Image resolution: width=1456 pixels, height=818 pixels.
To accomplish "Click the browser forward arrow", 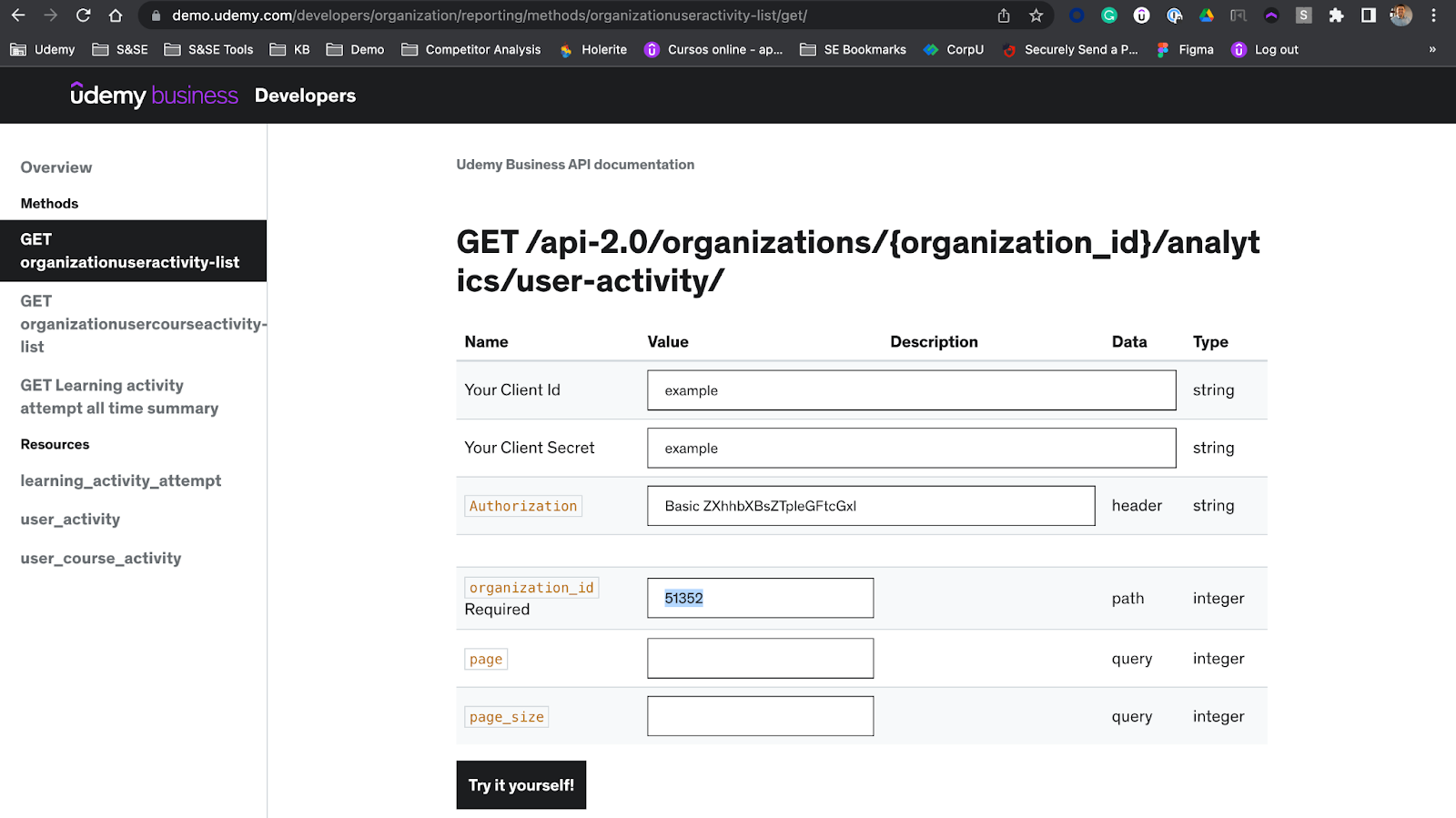I will 51,15.
